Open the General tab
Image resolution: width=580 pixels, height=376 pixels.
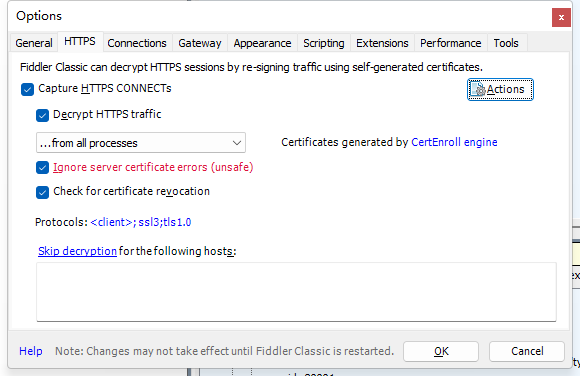(x=34, y=43)
